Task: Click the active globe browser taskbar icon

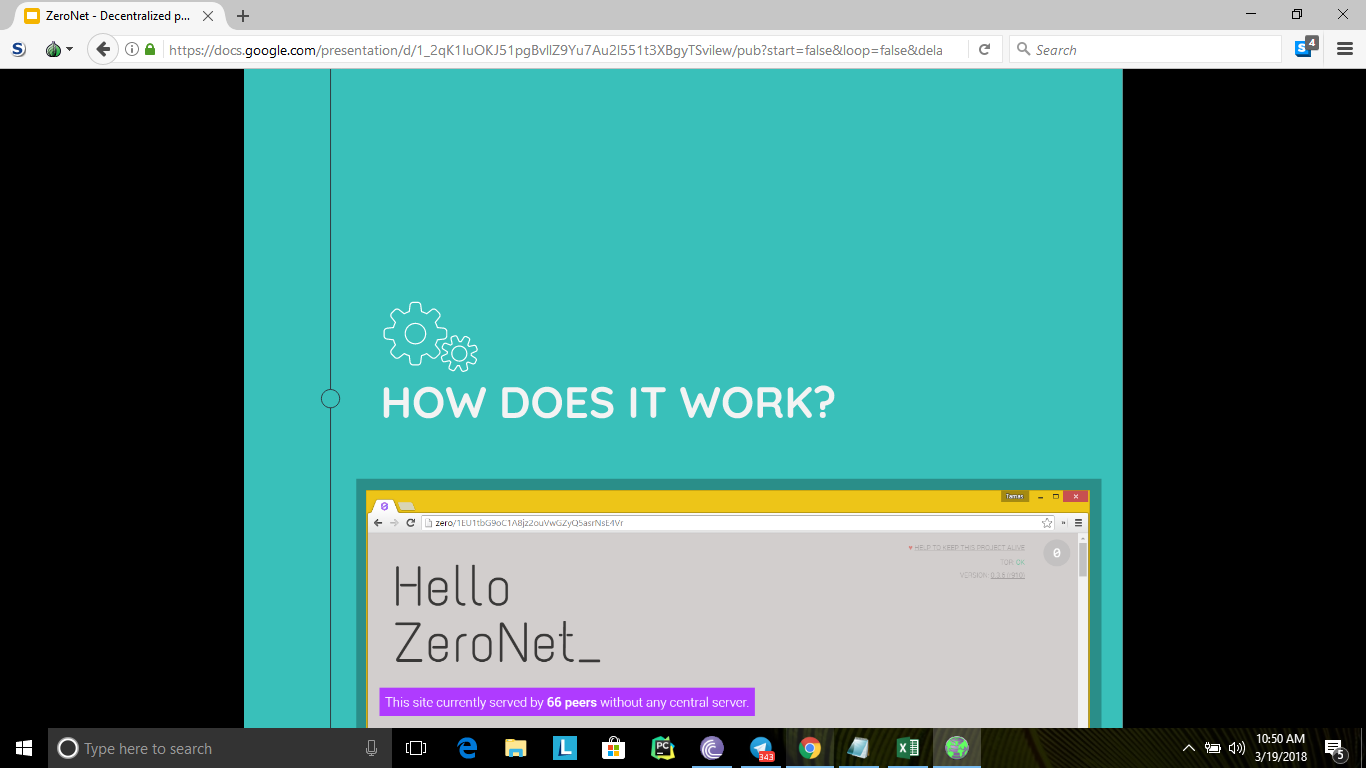Action: [x=957, y=748]
